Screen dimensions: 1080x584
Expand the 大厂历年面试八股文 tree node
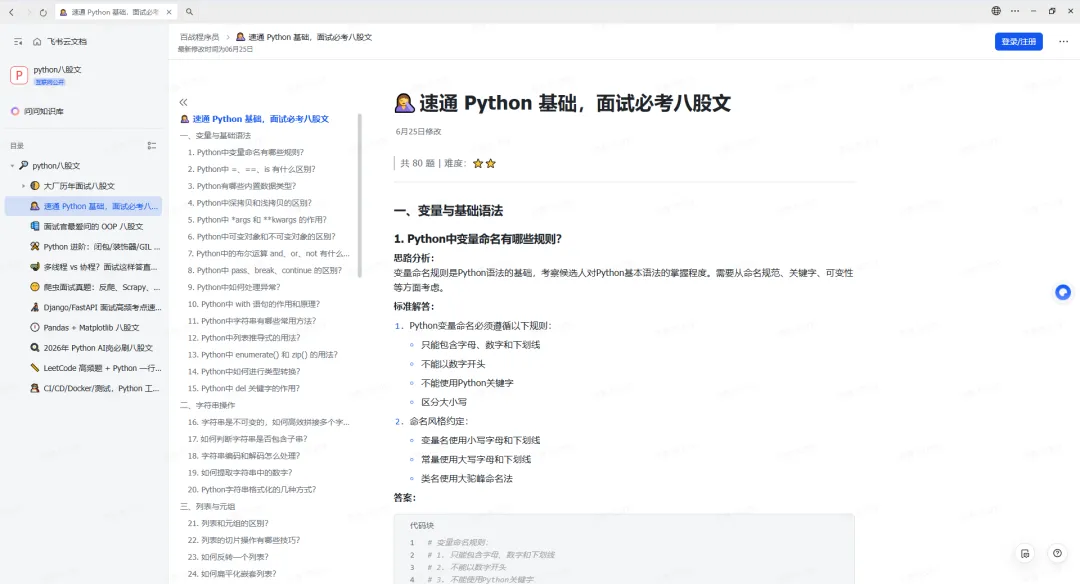[23, 186]
